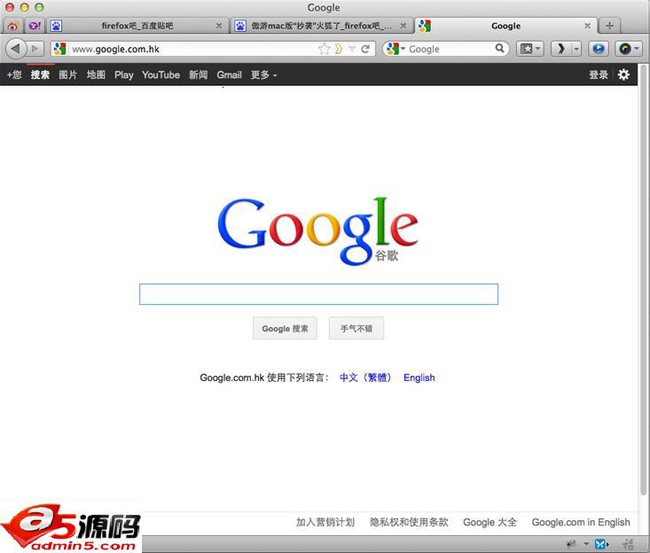
Task: Open Google 大全 footer link
Action: pos(490,522)
